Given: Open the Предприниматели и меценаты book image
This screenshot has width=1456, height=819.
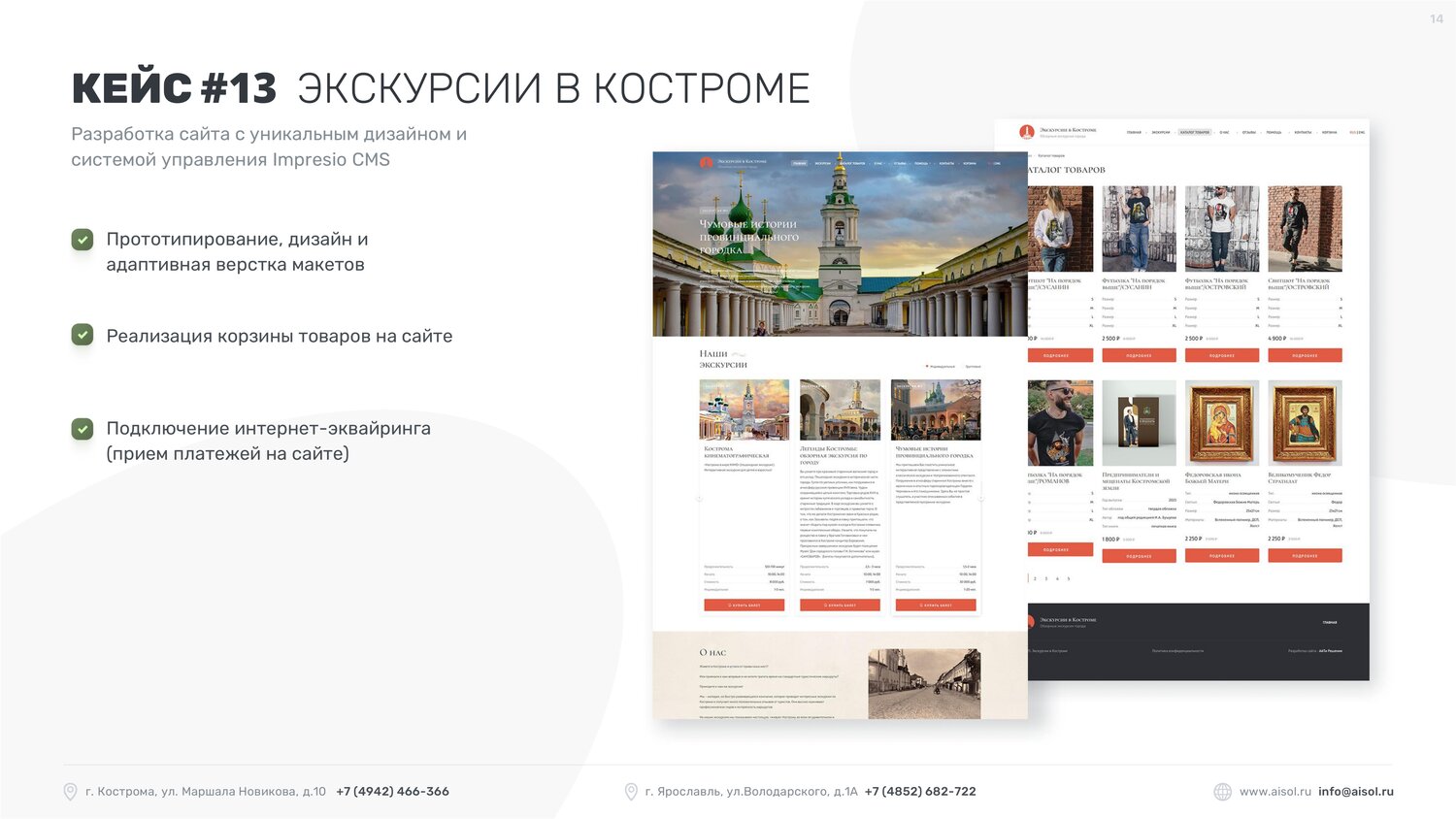Looking at the screenshot, I should [1139, 423].
